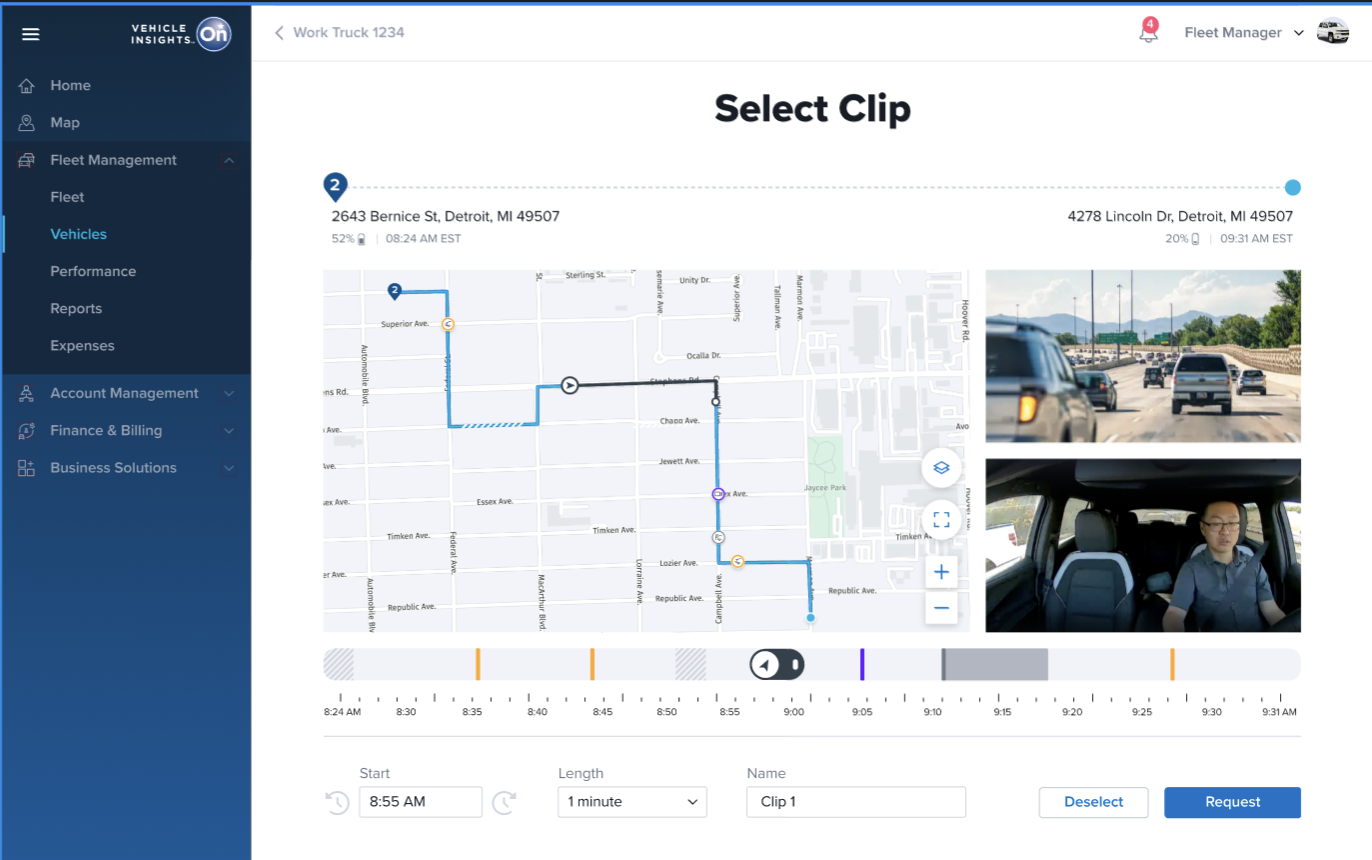The height and width of the screenshot is (860, 1372).
Task: Click the purple marker on the timeline
Action: pos(862,664)
